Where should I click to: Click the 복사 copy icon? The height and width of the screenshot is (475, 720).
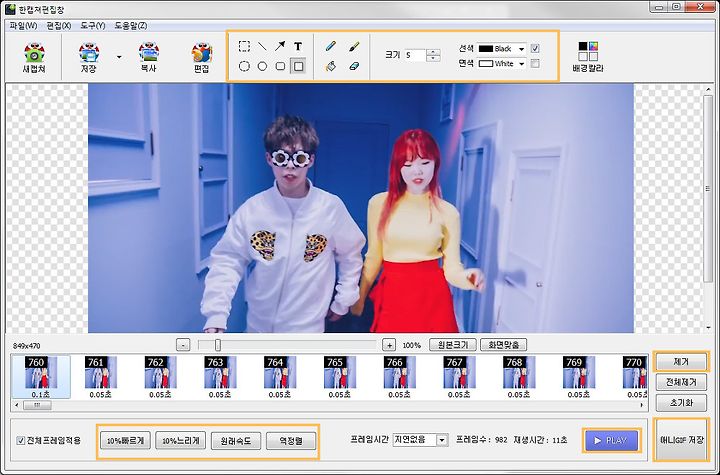coord(148,57)
